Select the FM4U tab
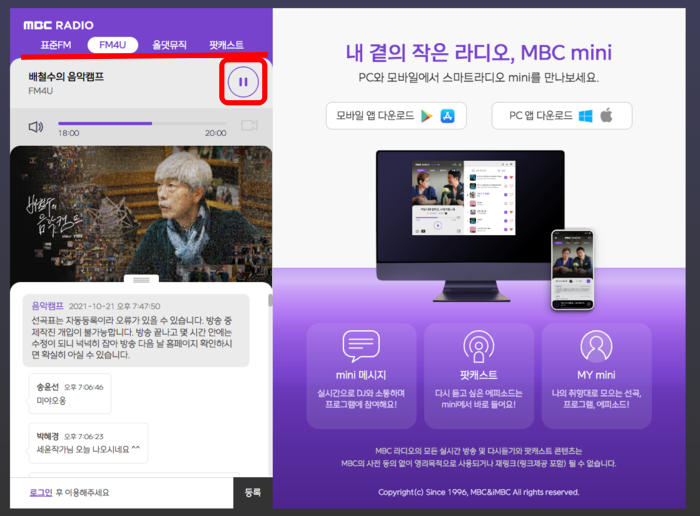The height and width of the screenshot is (516, 700). click(112, 45)
